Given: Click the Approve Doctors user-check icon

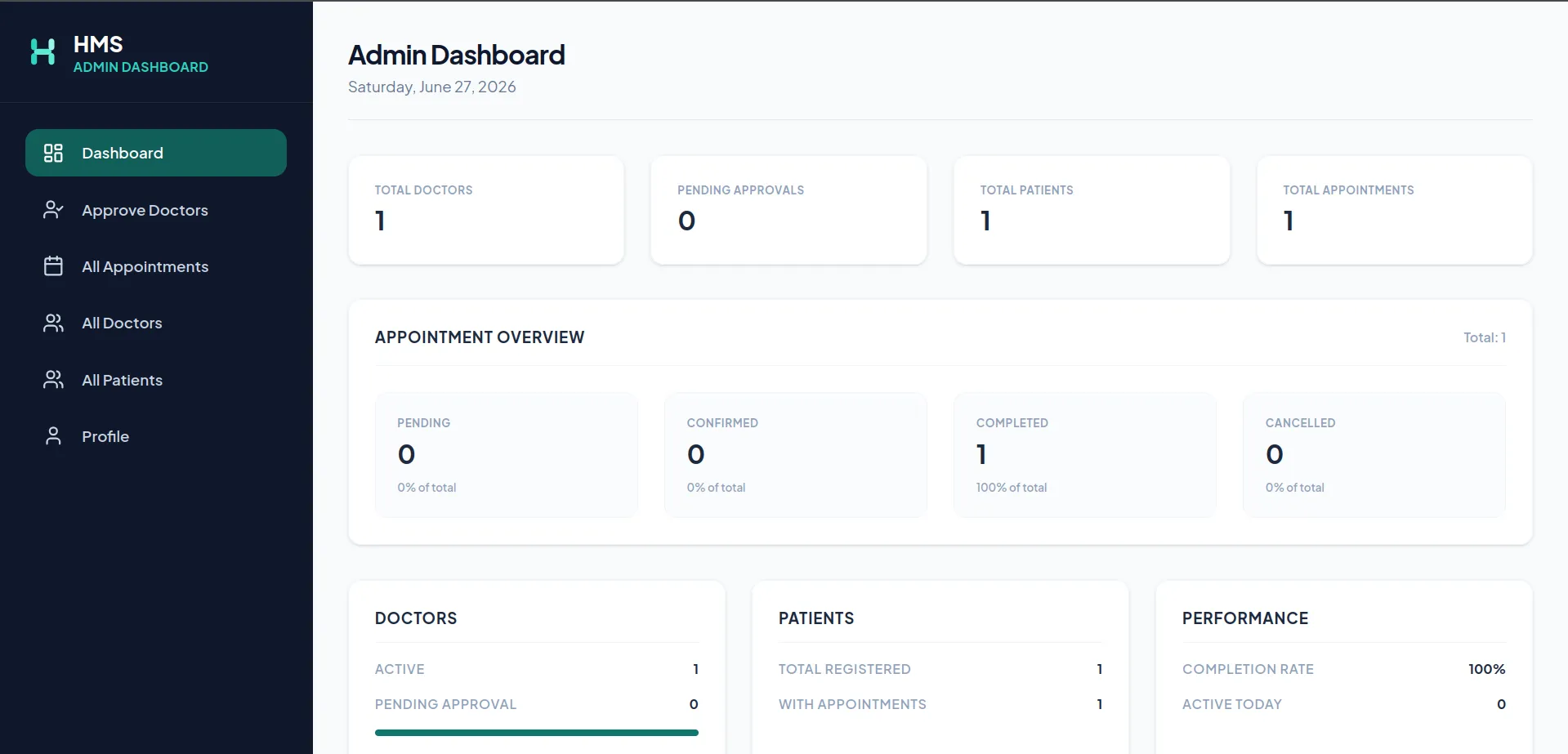Looking at the screenshot, I should point(53,210).
